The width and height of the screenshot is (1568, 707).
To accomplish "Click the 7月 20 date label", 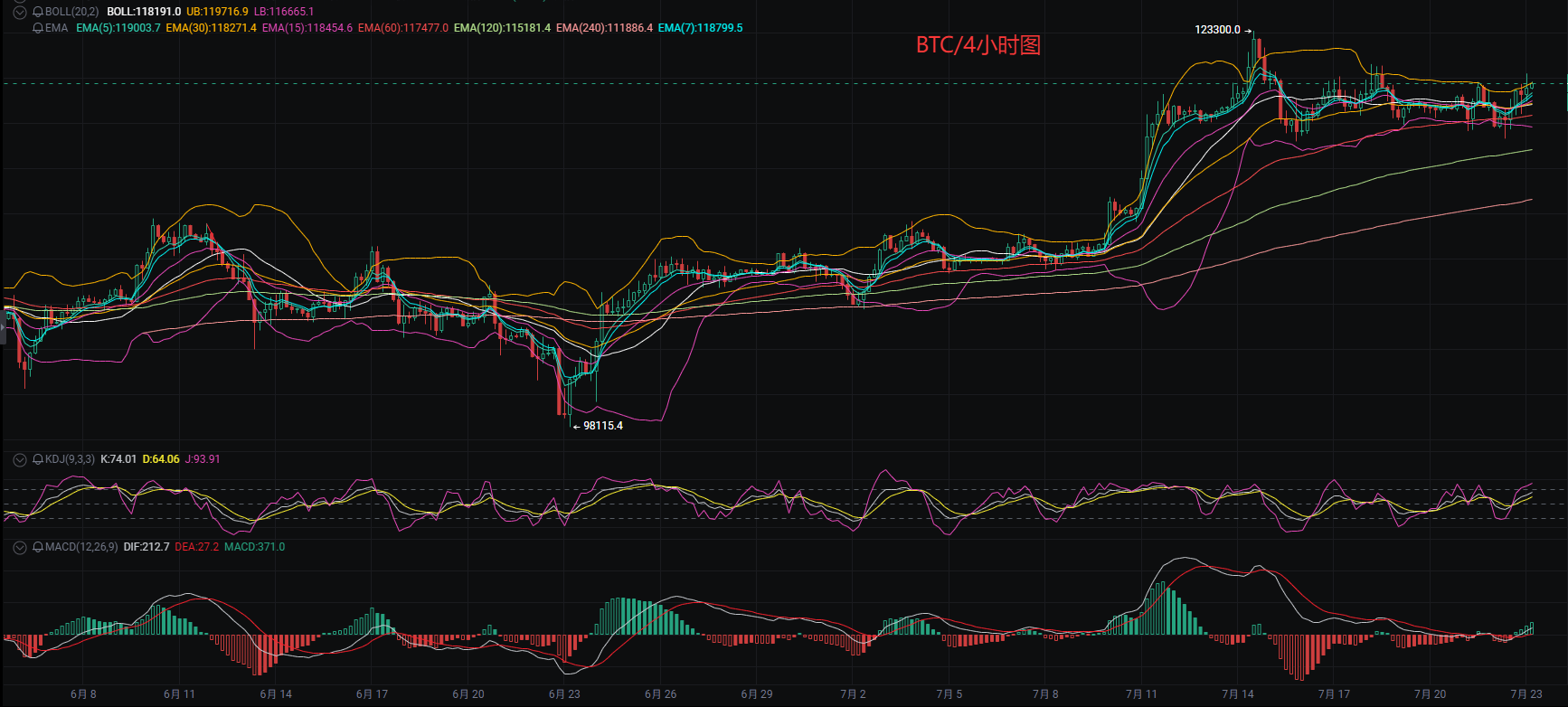I will (x=1430, y=694).
